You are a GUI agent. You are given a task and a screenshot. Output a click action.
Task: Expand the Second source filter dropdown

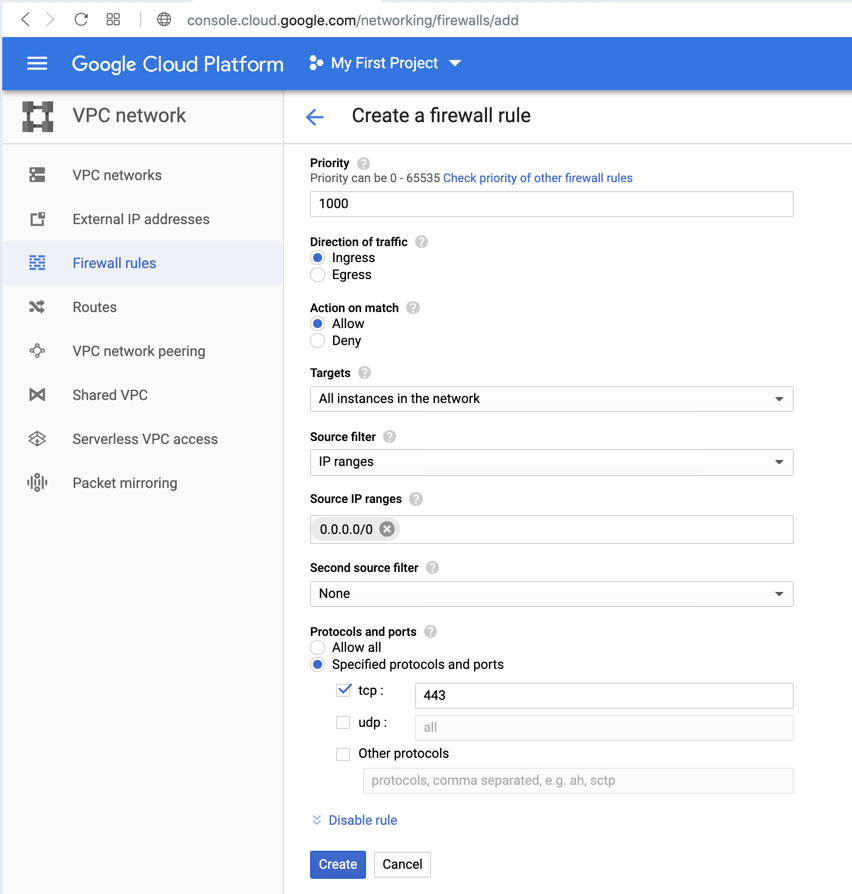[x=551, y=594]
